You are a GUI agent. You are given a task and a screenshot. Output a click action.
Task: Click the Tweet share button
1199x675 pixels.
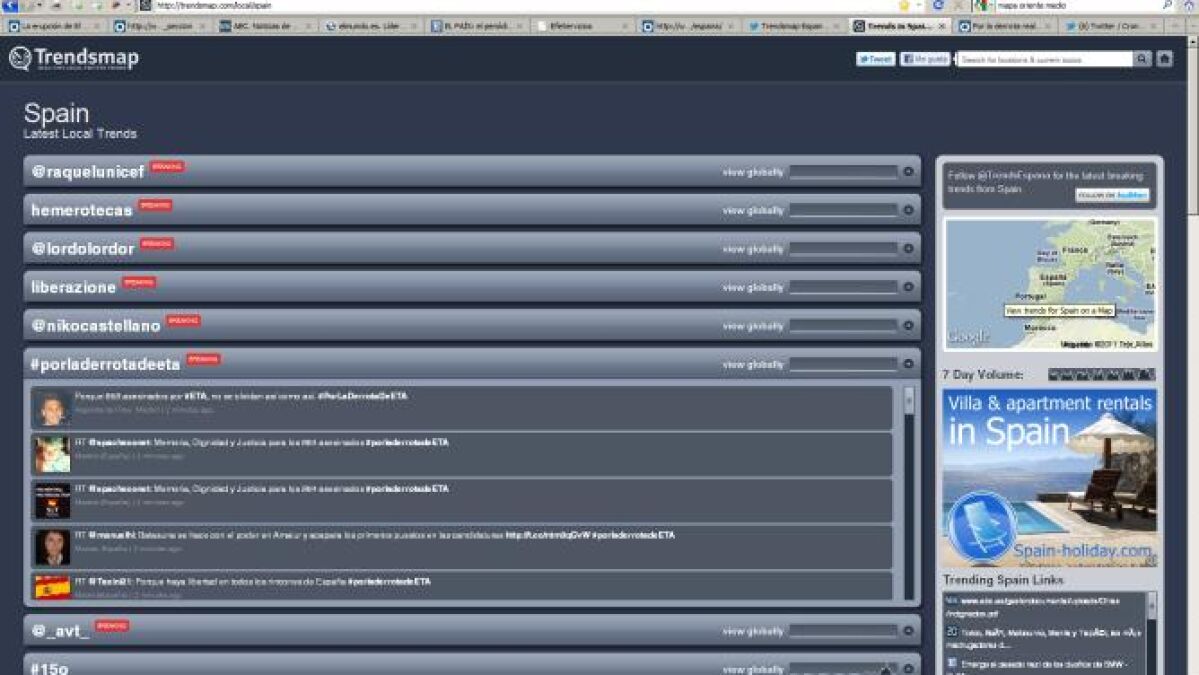click(x=875, y=59)
